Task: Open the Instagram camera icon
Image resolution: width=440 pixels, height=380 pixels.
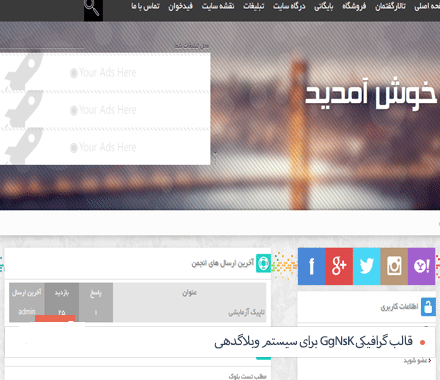Action: tap(394, 266)
